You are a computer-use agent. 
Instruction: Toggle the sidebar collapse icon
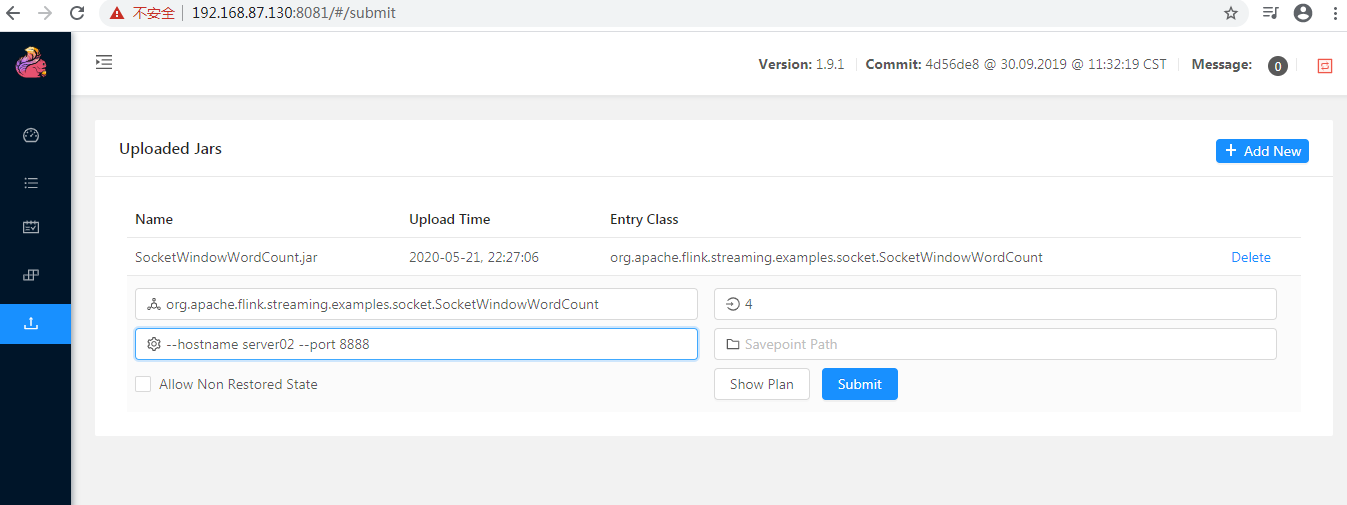[104, 62]
